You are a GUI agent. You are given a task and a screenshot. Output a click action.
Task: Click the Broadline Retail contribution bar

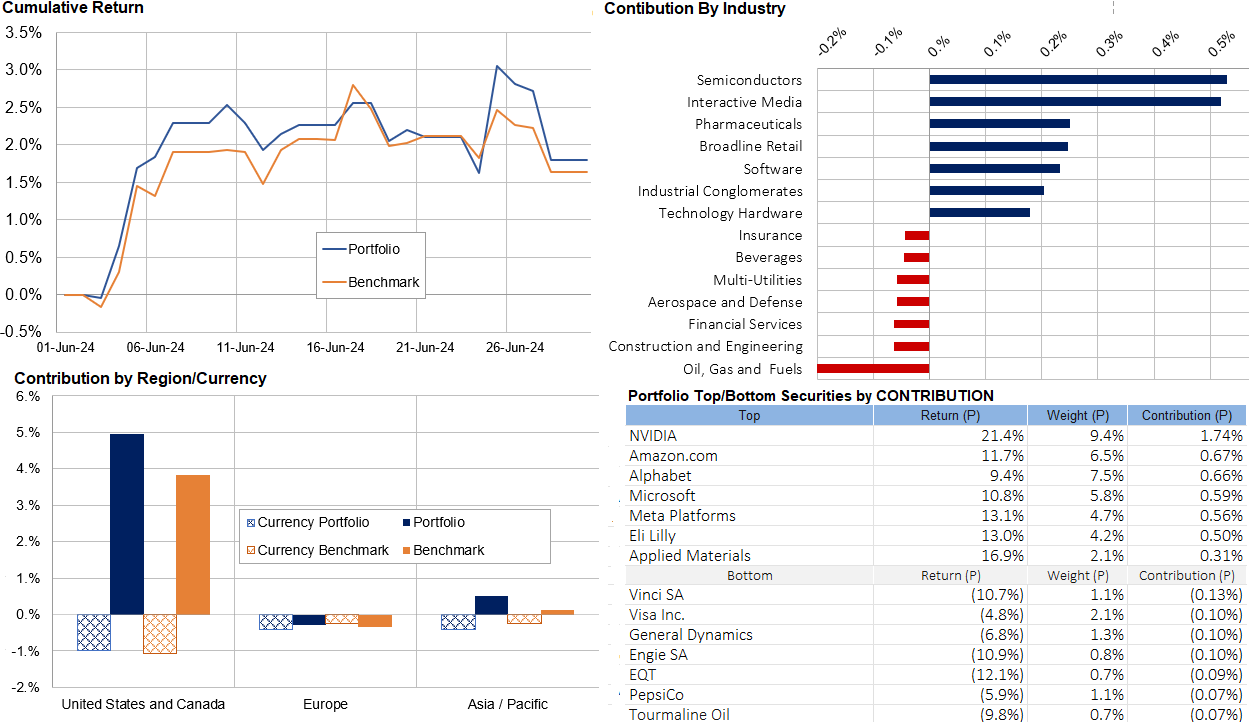pyautogui.click(x=999, y=146)
